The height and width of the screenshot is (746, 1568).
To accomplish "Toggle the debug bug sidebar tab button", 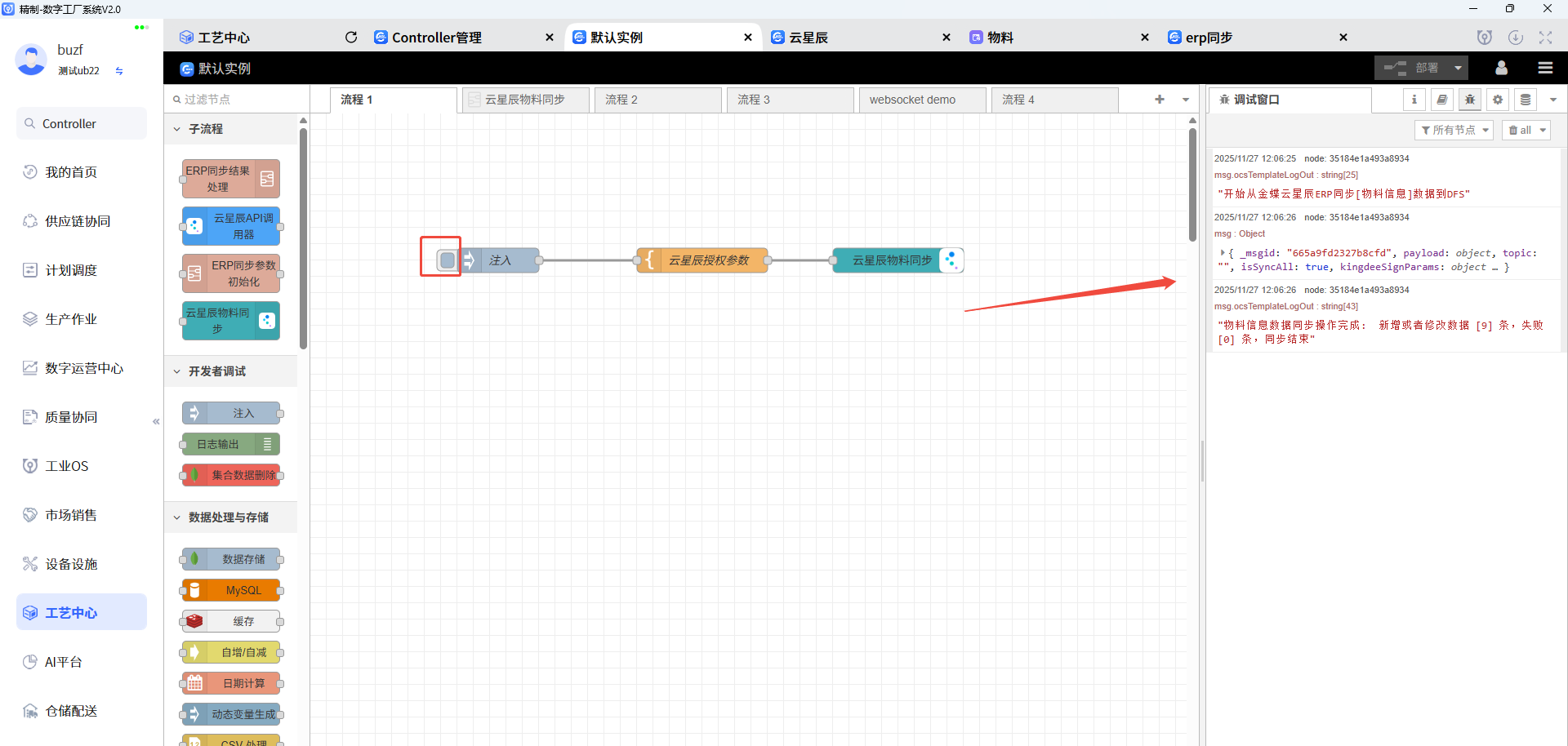I will pos(1469,100).
